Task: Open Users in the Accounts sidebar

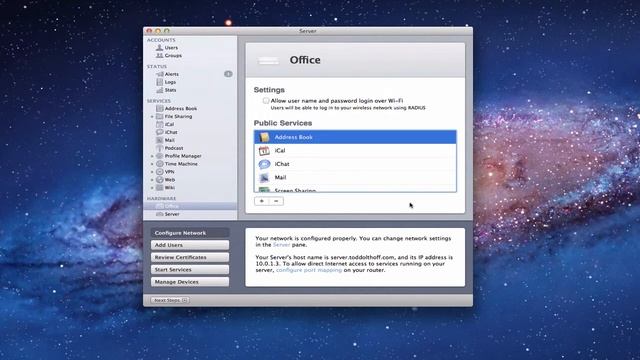Action: click(167, 48)
